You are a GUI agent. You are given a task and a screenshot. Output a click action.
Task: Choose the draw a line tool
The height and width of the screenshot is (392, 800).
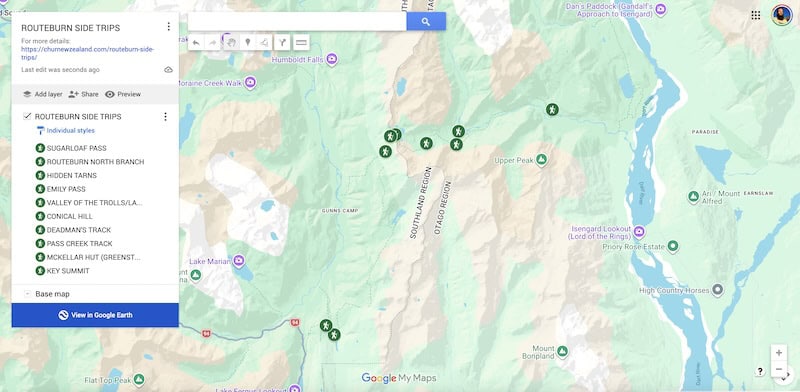coord(264,42)
